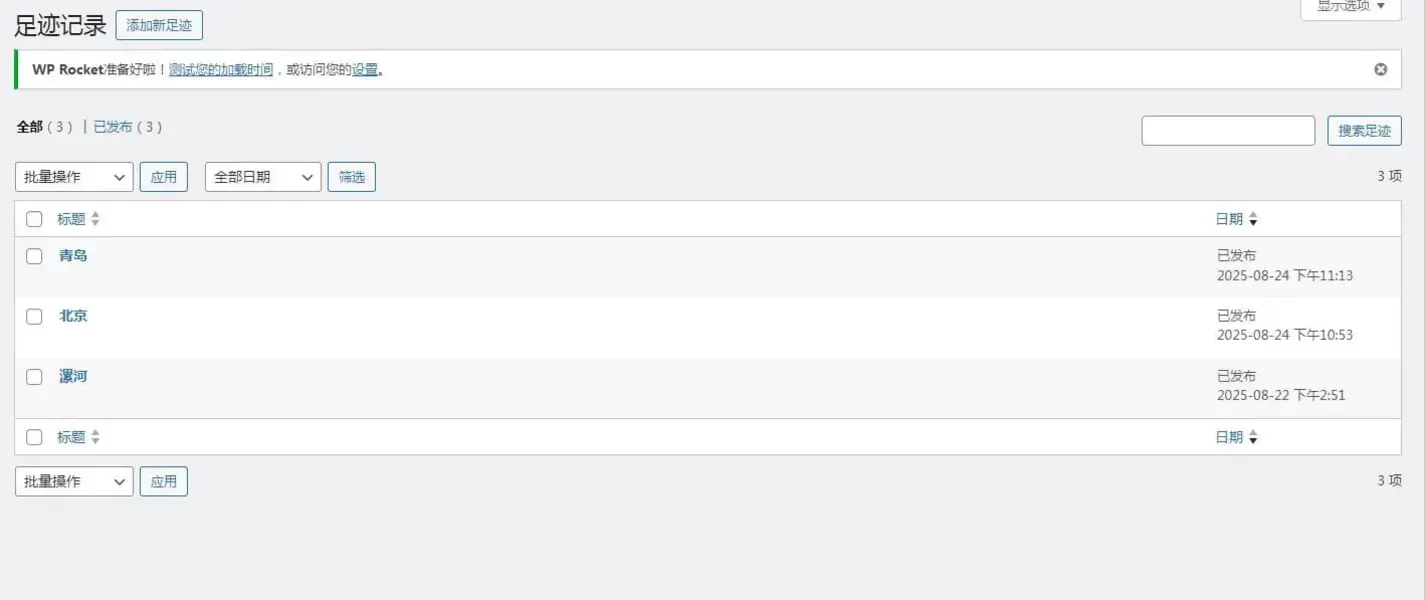Image resolution: width=1425 pixels, height=600 pixels.
Task: Sort by title using header sort arrows
Action: point(95,219)
